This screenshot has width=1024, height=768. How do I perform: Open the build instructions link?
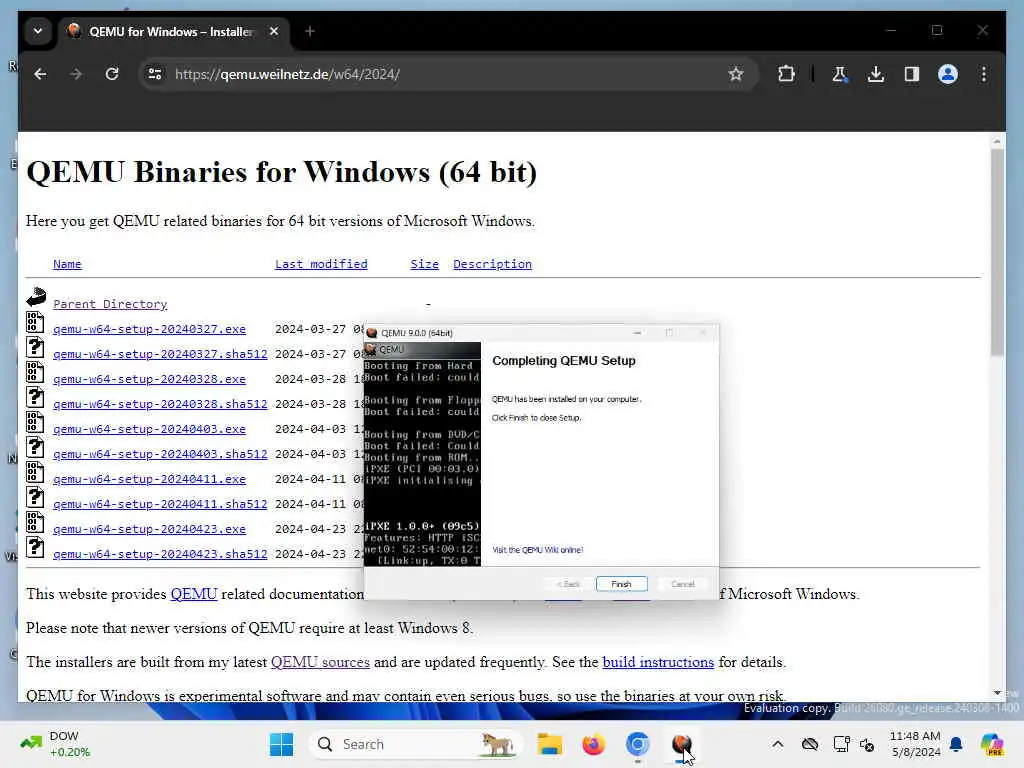(658, 662)
